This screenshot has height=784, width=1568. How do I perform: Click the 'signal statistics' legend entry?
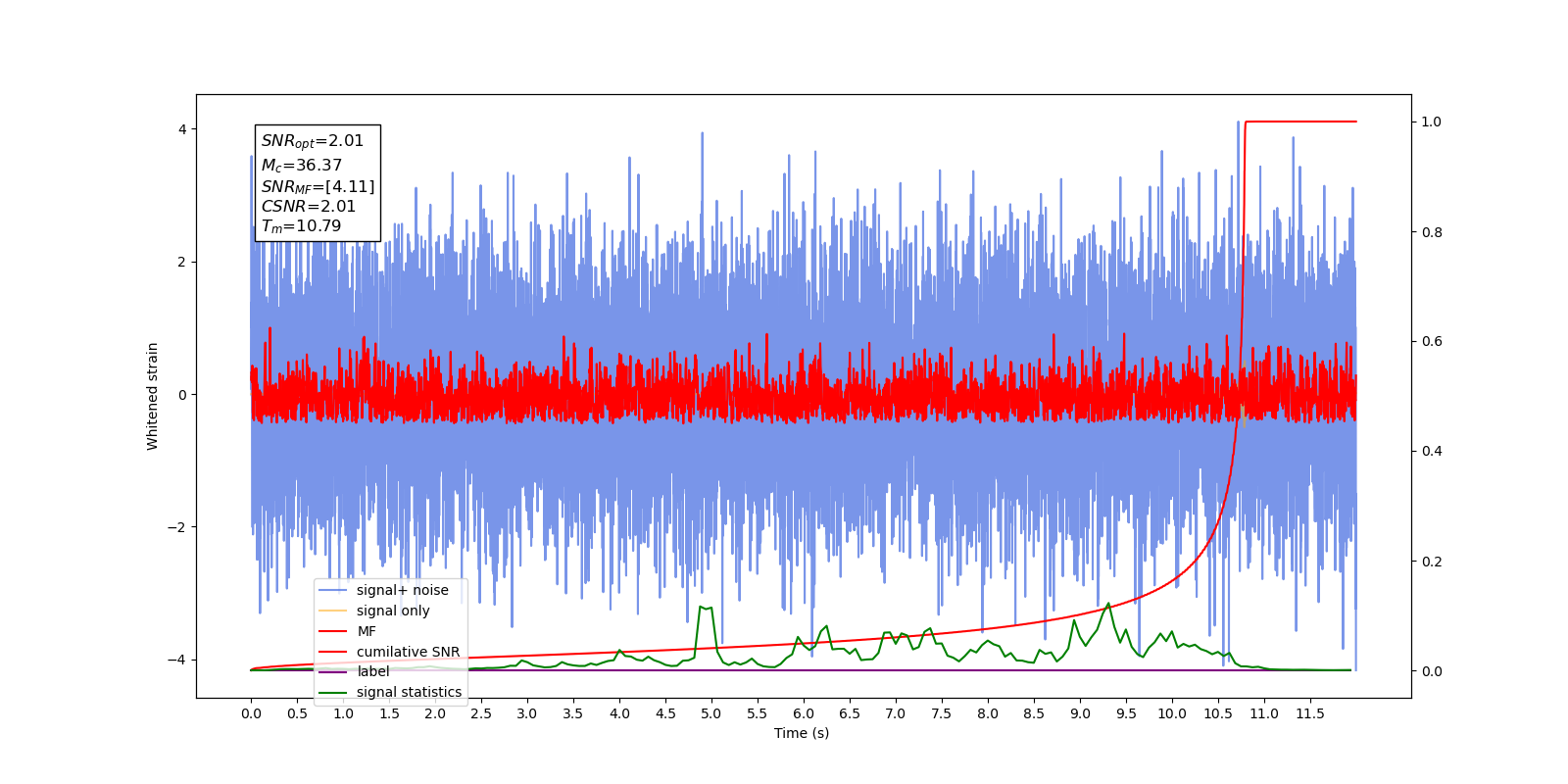(391, 692)
